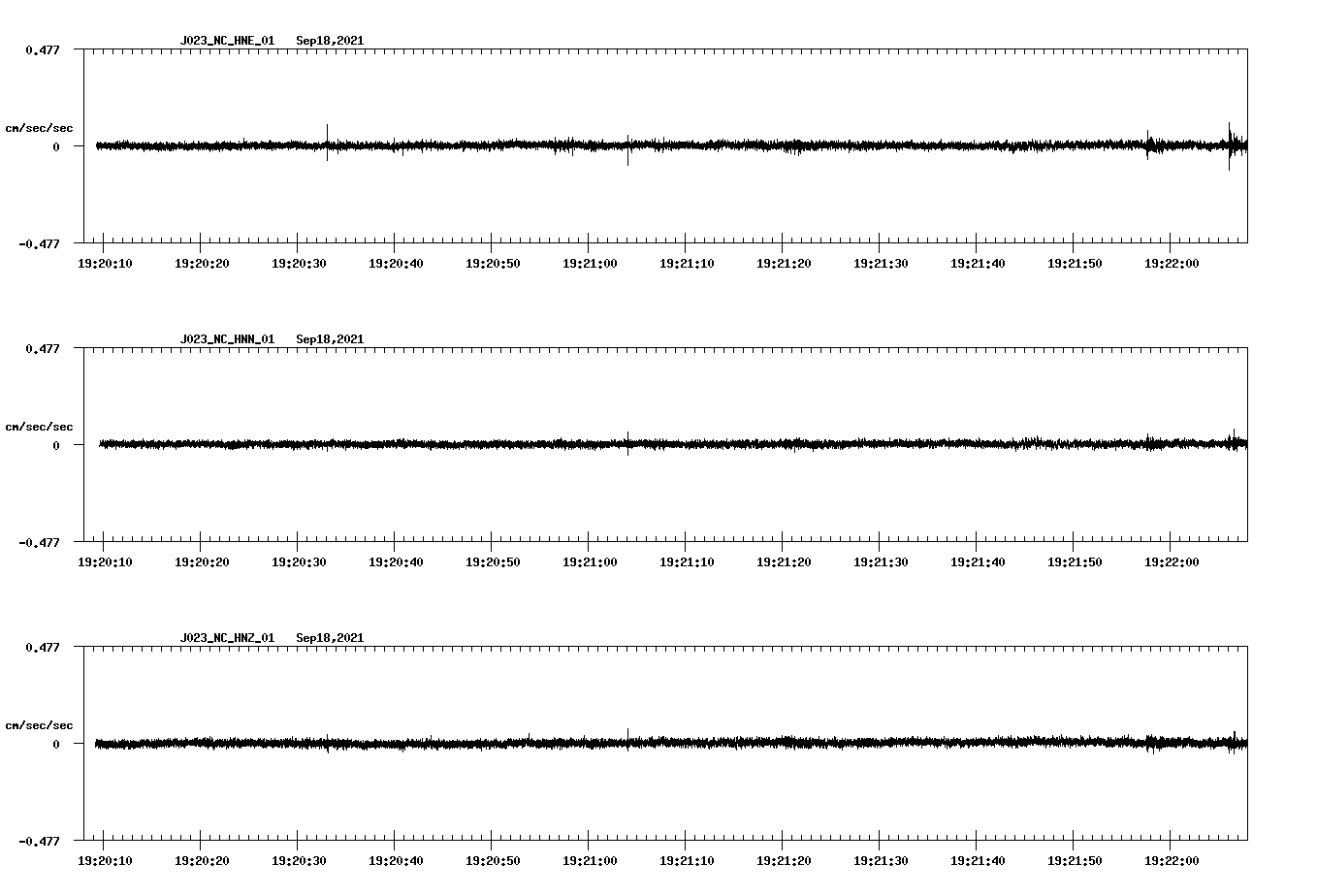Click the J023_NC_HNE_01 channel title

click(227, 41)
